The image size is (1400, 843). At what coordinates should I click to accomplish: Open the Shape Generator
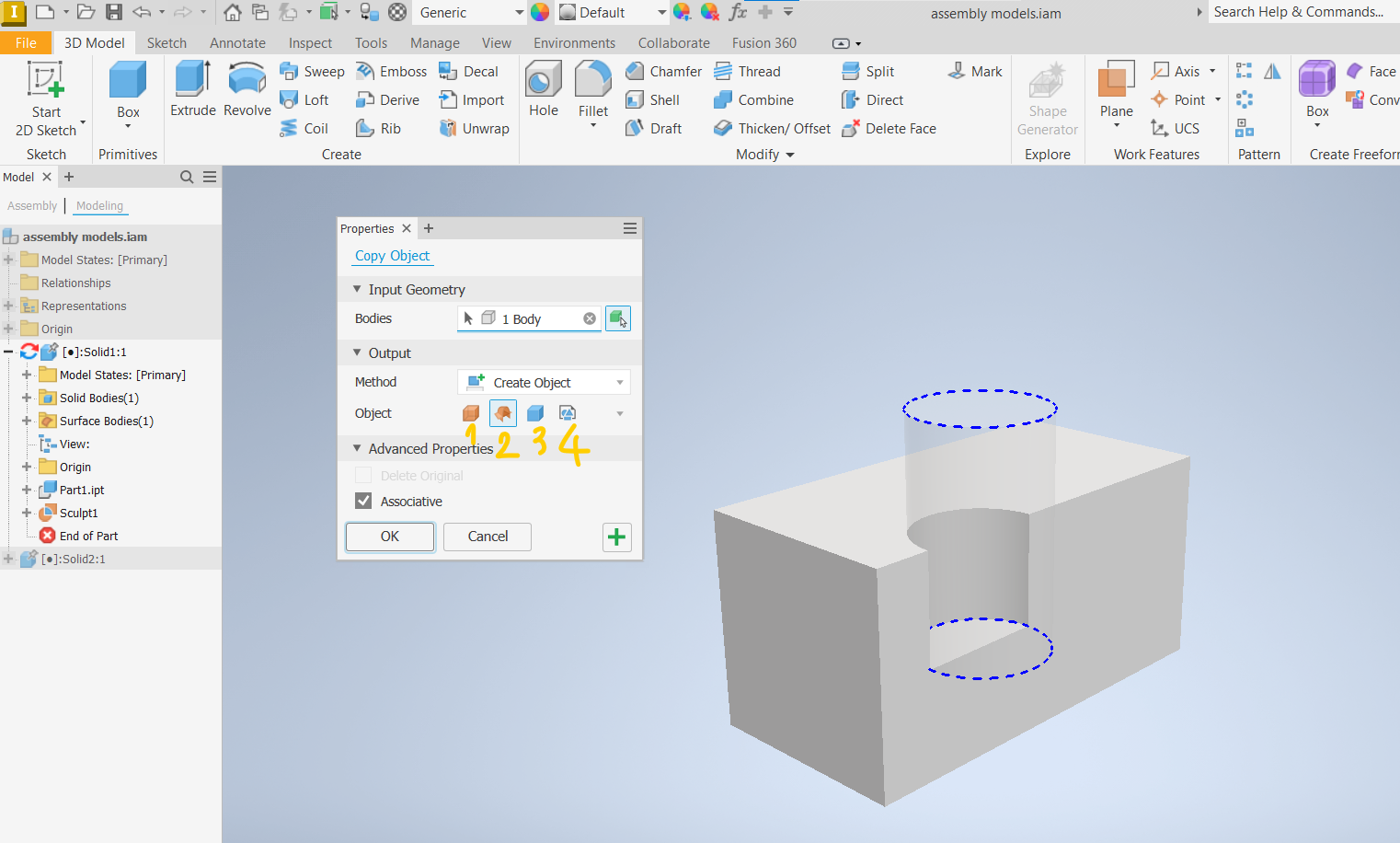pyautogui.click(x=1048, y=97)
